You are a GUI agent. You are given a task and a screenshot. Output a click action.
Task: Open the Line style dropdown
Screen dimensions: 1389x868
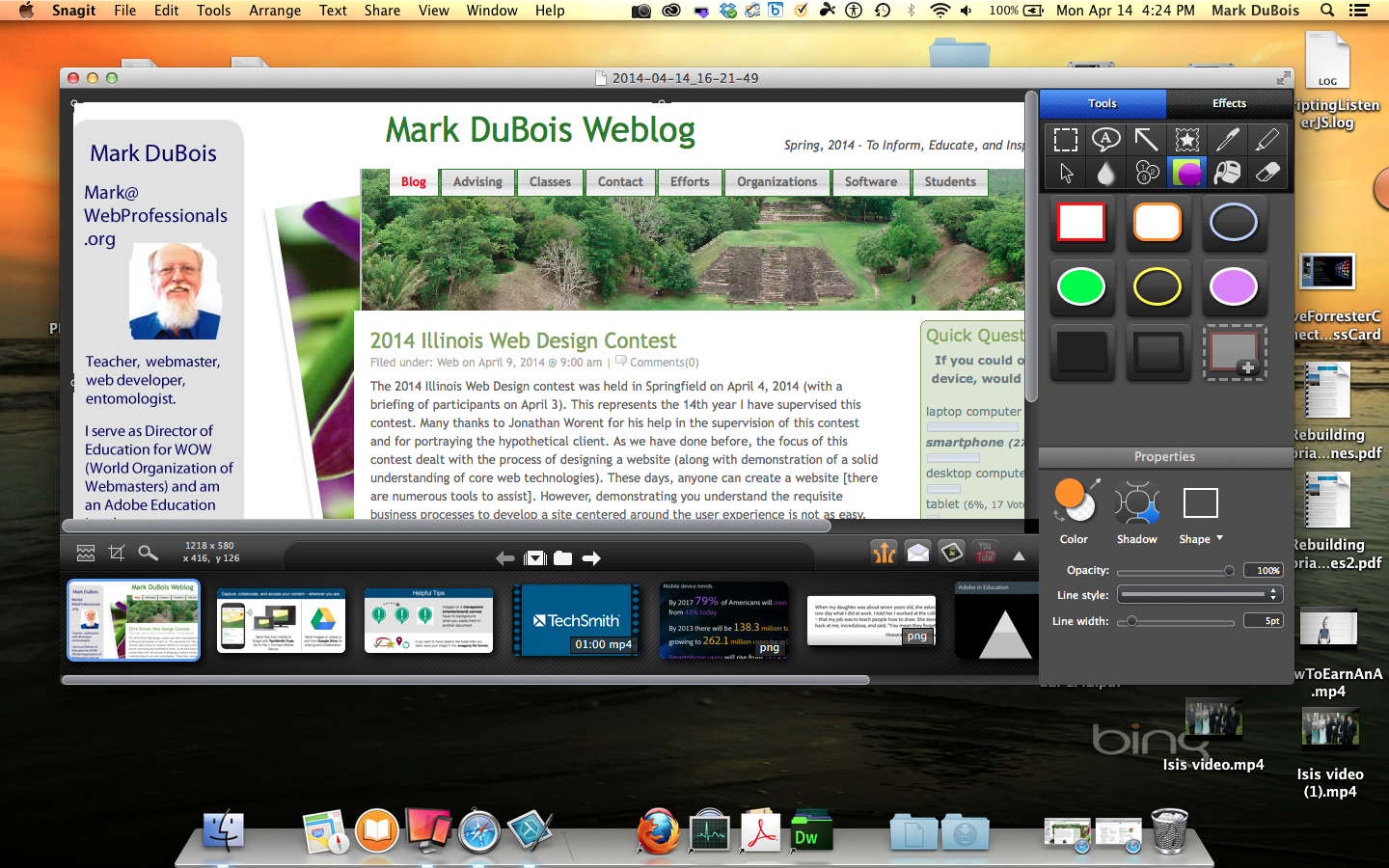click(x=1198, y=595)
